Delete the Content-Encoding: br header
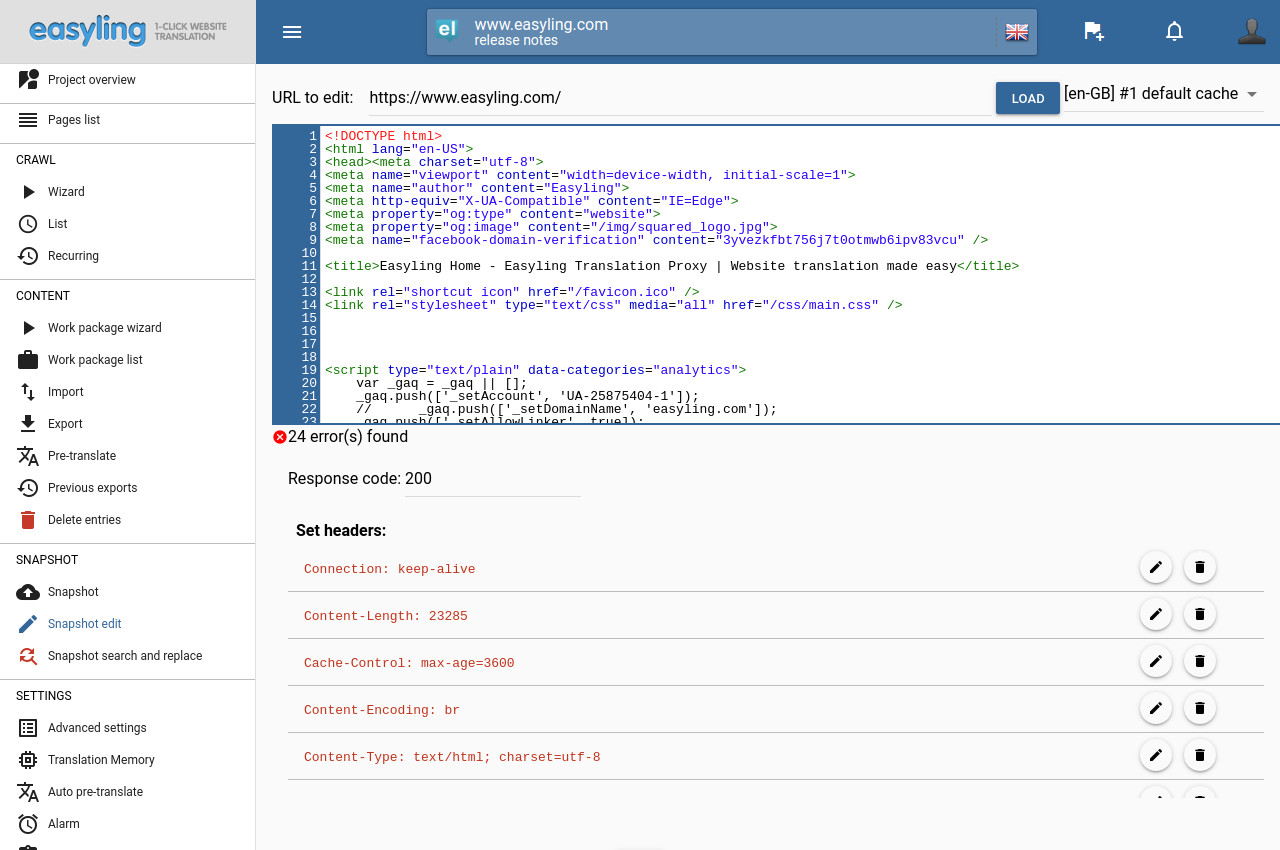 [x=1200, y=708]
